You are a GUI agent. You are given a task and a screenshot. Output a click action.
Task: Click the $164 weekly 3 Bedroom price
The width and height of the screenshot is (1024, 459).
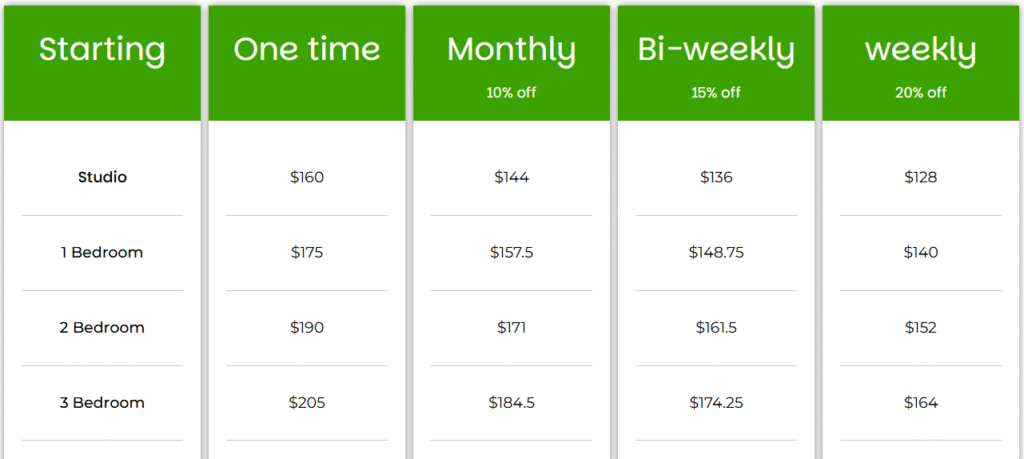pyautogui.click(x=921, y=402)
